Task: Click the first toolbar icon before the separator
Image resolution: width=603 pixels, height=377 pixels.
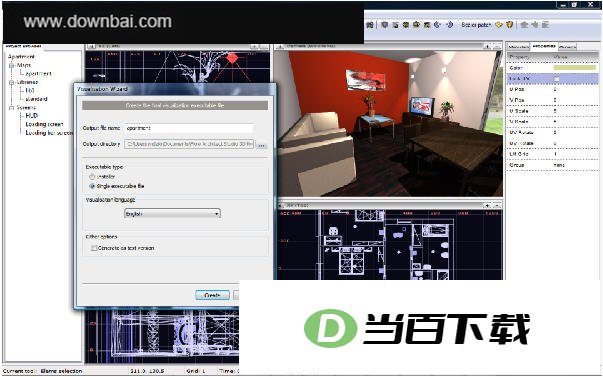Action: [370, 25]
